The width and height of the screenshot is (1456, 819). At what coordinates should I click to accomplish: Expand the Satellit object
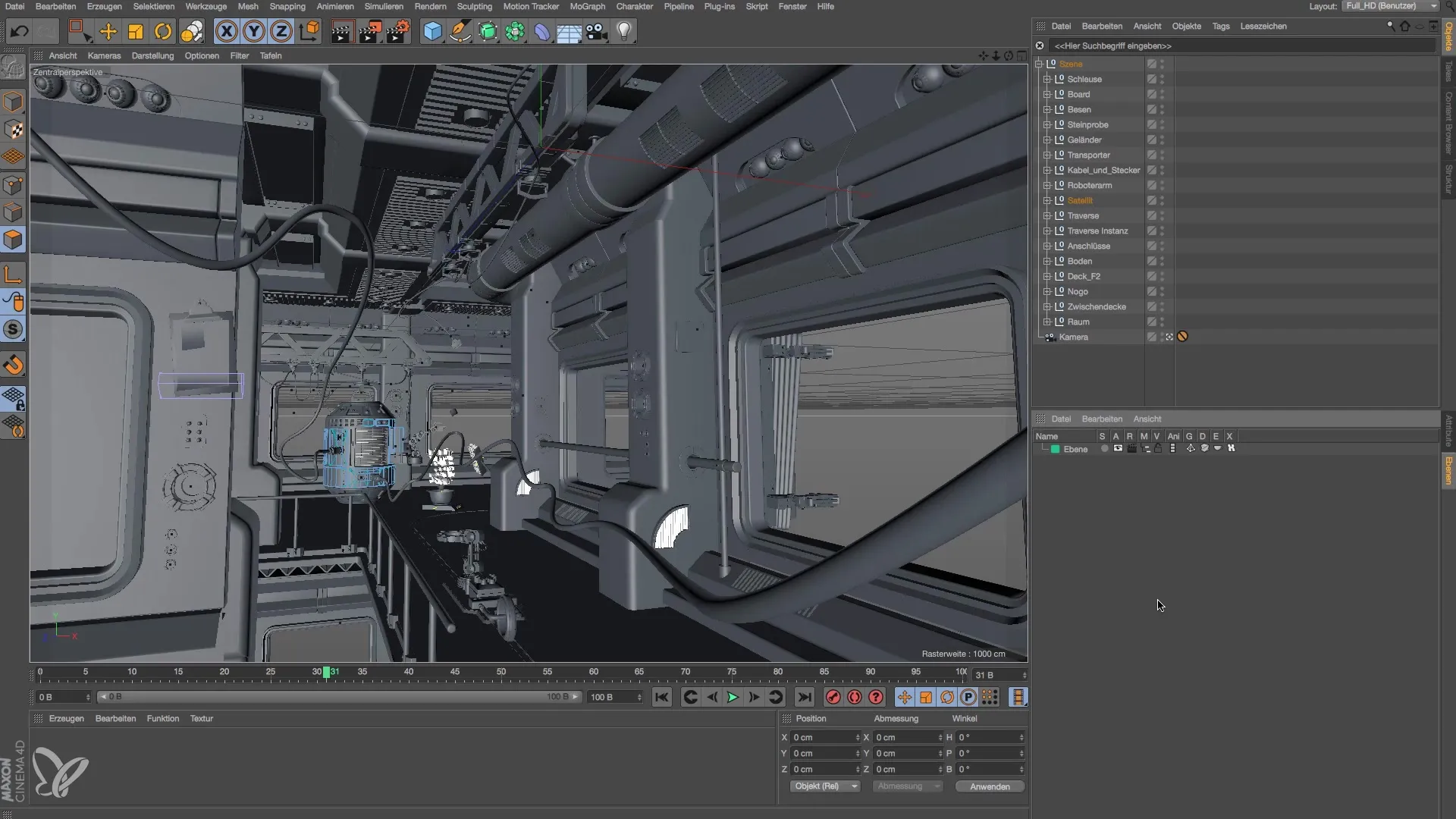coord(1046,200)
